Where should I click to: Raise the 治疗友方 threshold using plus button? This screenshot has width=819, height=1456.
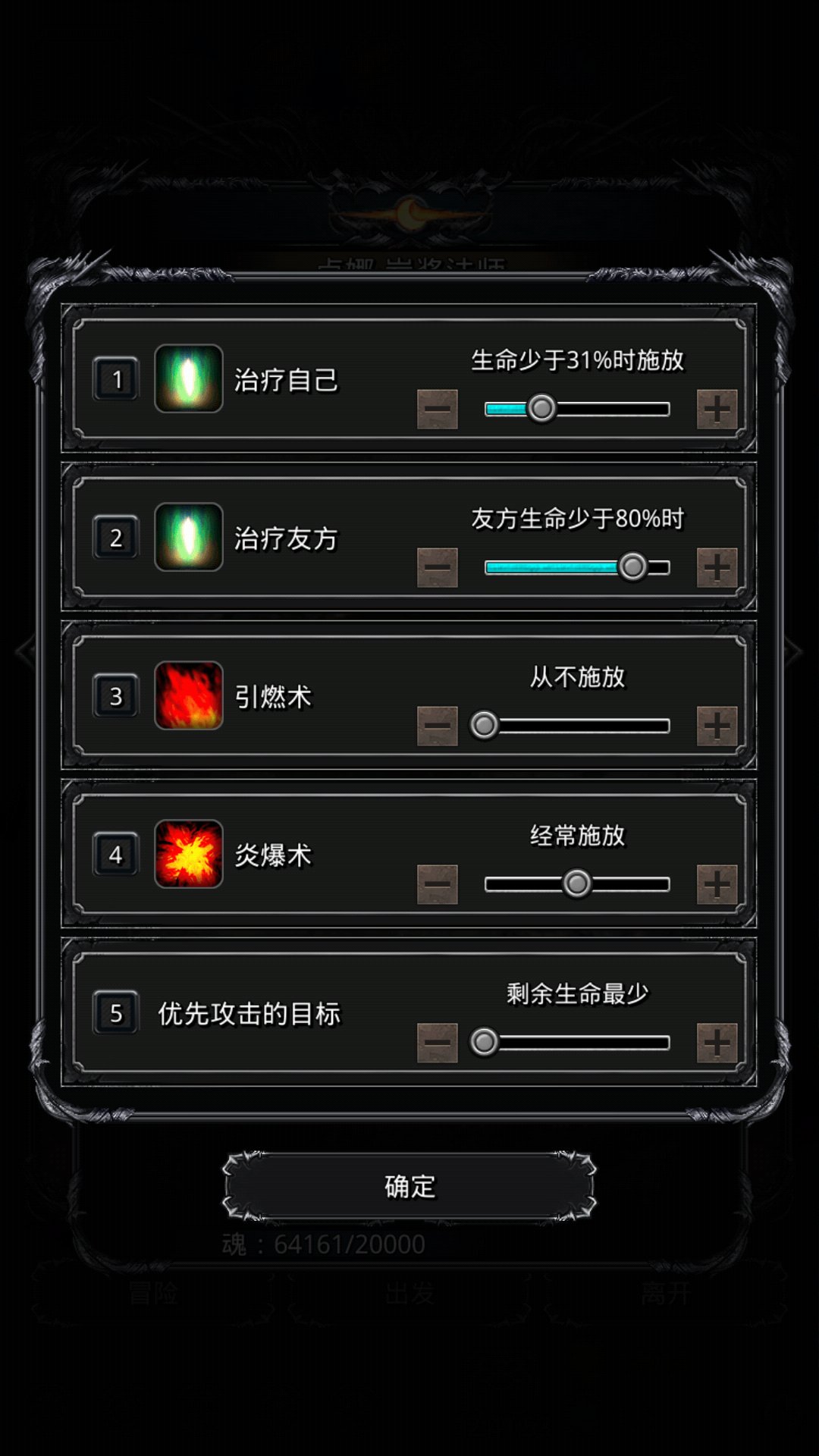(x=717, y=568)
